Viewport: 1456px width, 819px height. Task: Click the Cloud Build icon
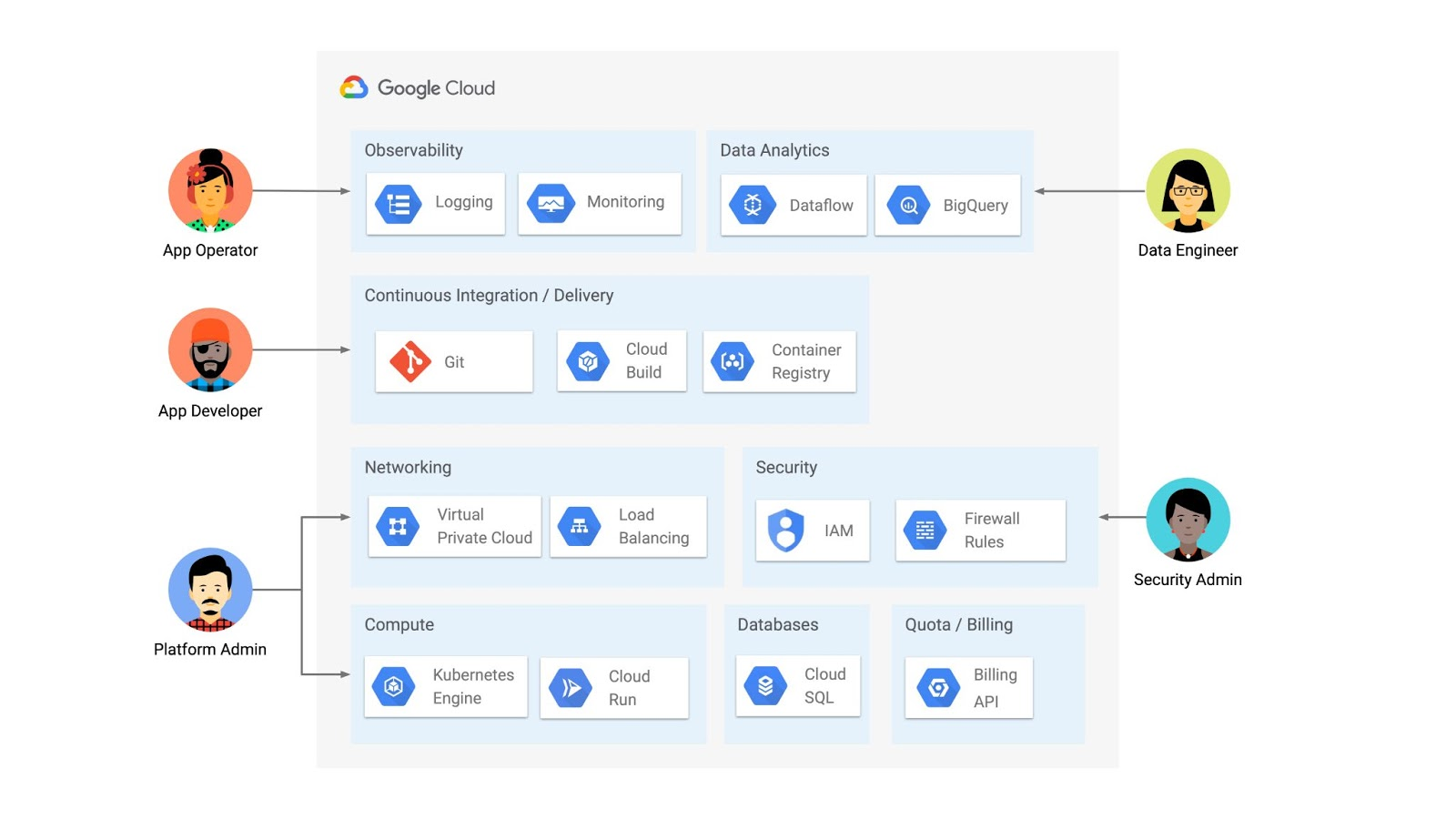pos(588,362)
